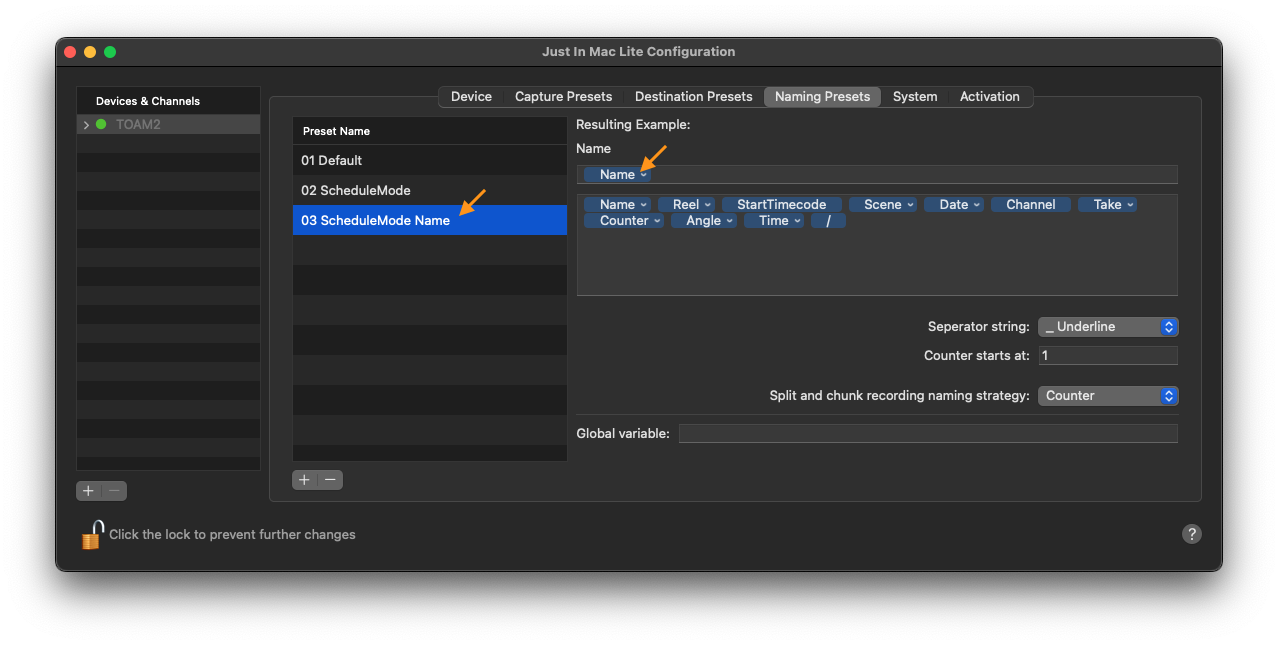Select the Reel token

tap(686, 204)
